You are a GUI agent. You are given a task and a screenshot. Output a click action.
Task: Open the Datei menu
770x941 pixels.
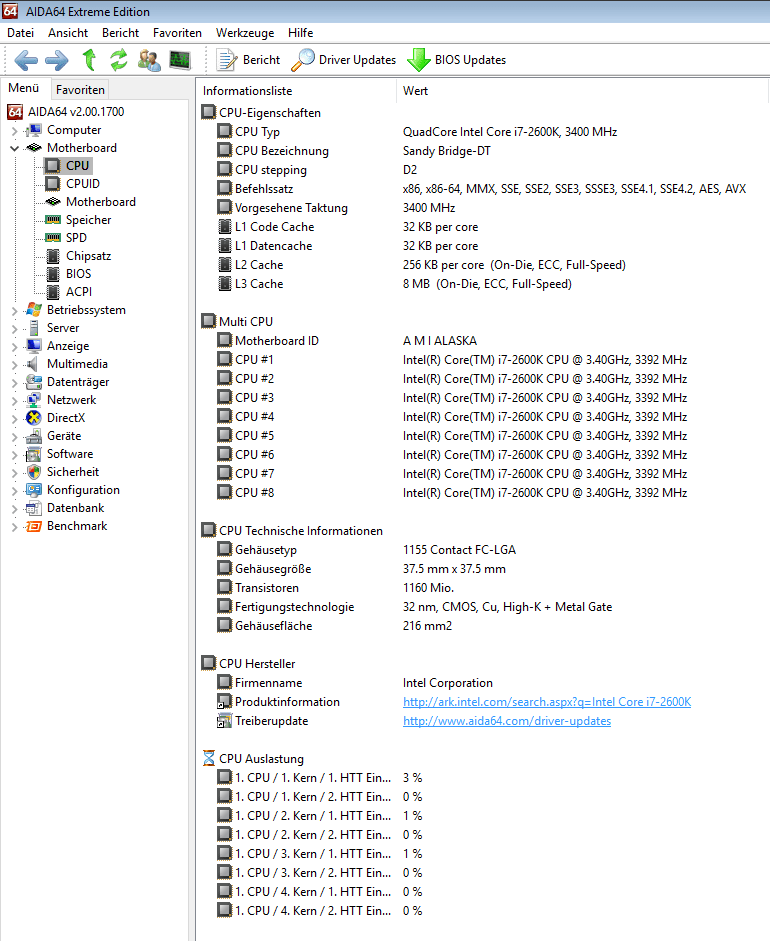[x=20, y=33]
